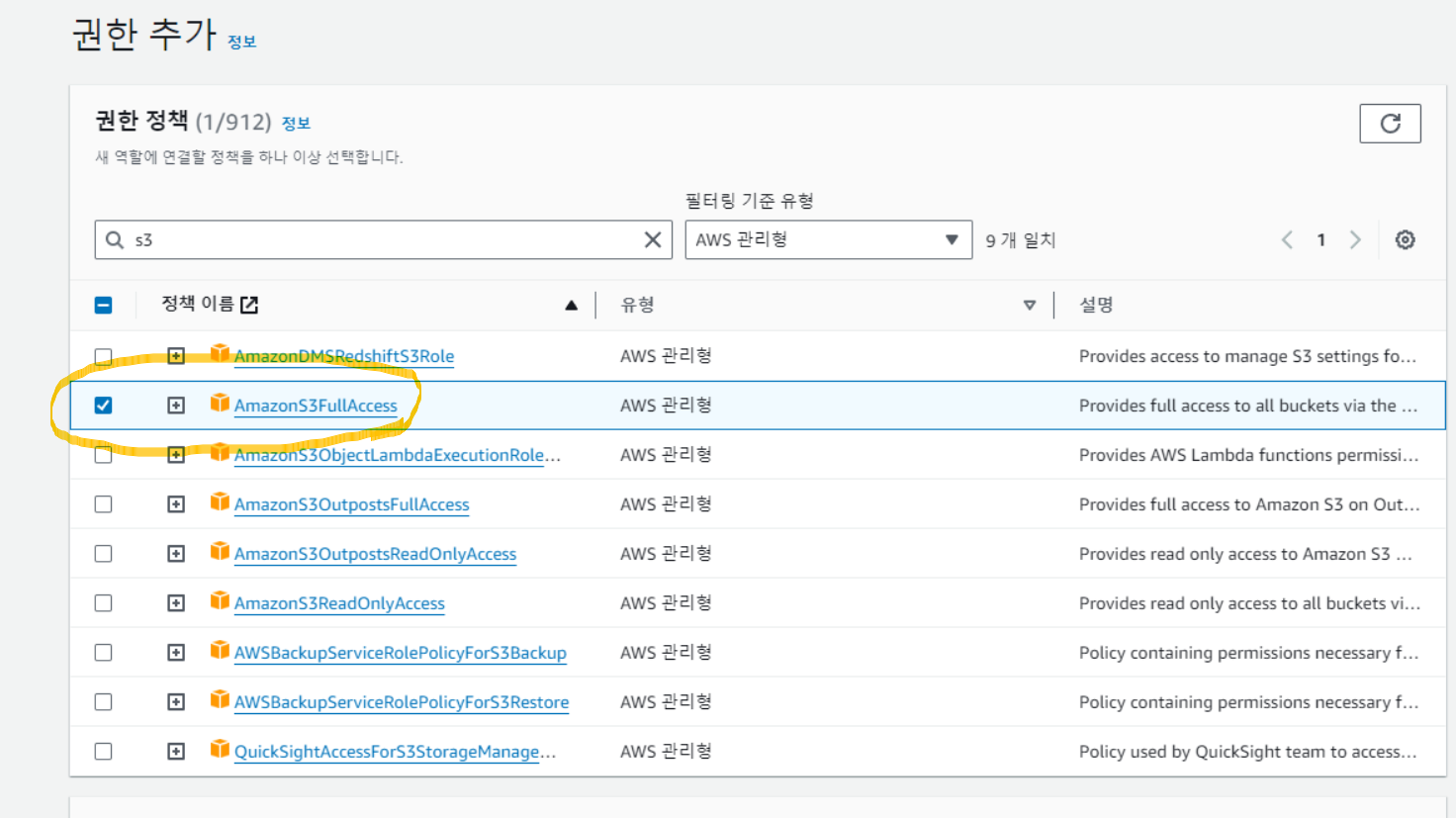This screenshot has width=1456, height=818.
Task: Click 'AWS 관리형' type cell in AmazonS3FullAccess row
Action: coord(666,406)
